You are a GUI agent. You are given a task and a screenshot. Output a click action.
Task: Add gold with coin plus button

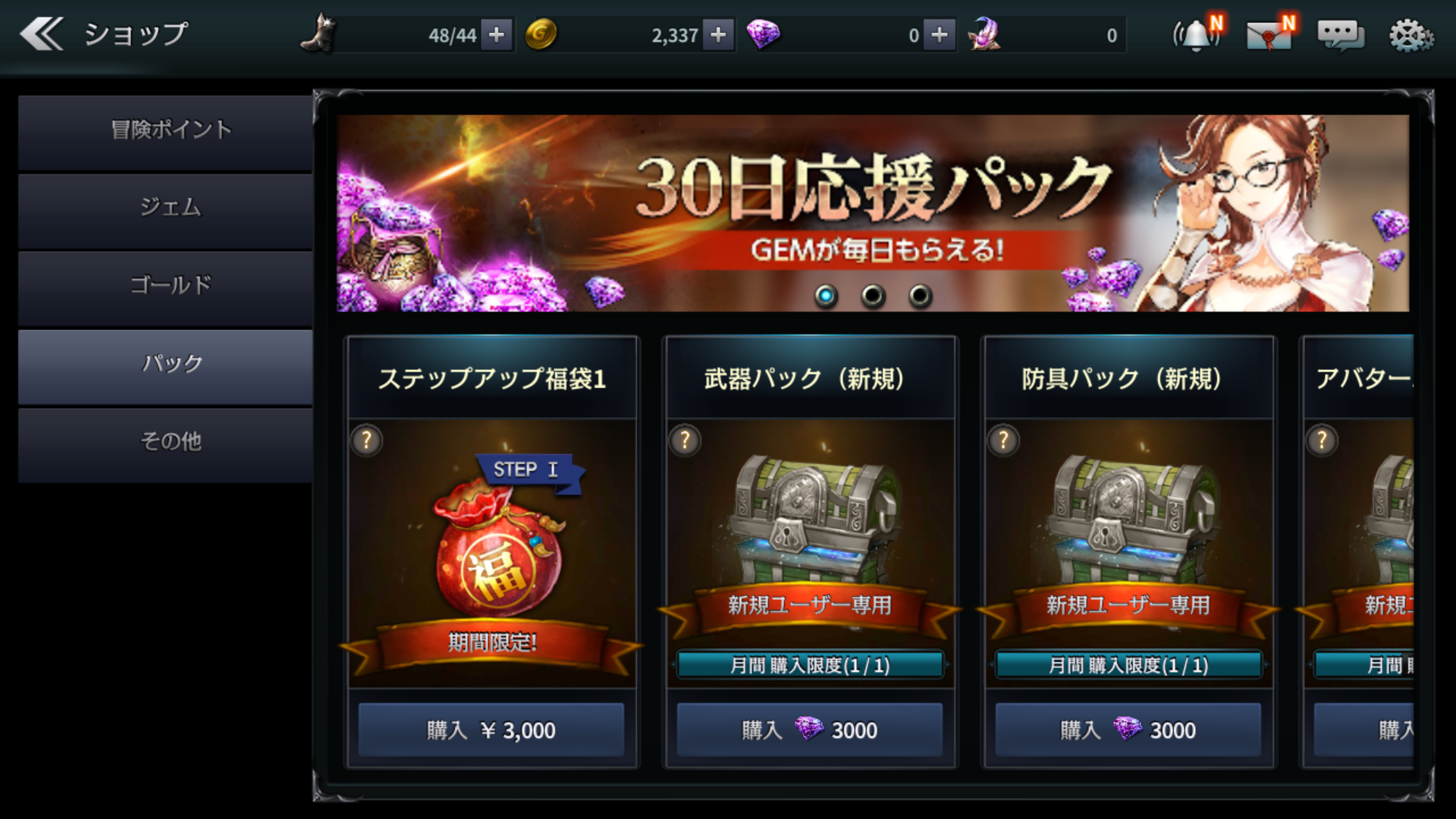click(x=718, y=35)
